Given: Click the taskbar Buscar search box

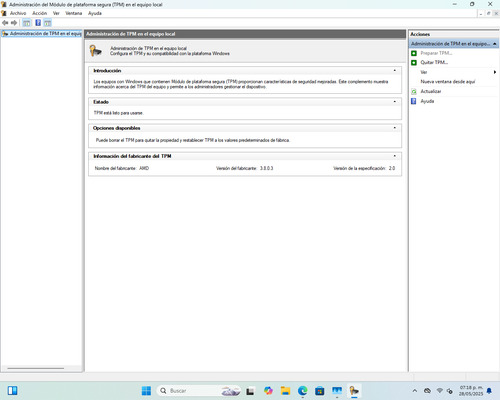Looking at the screenshot, I should coord(199,391).
